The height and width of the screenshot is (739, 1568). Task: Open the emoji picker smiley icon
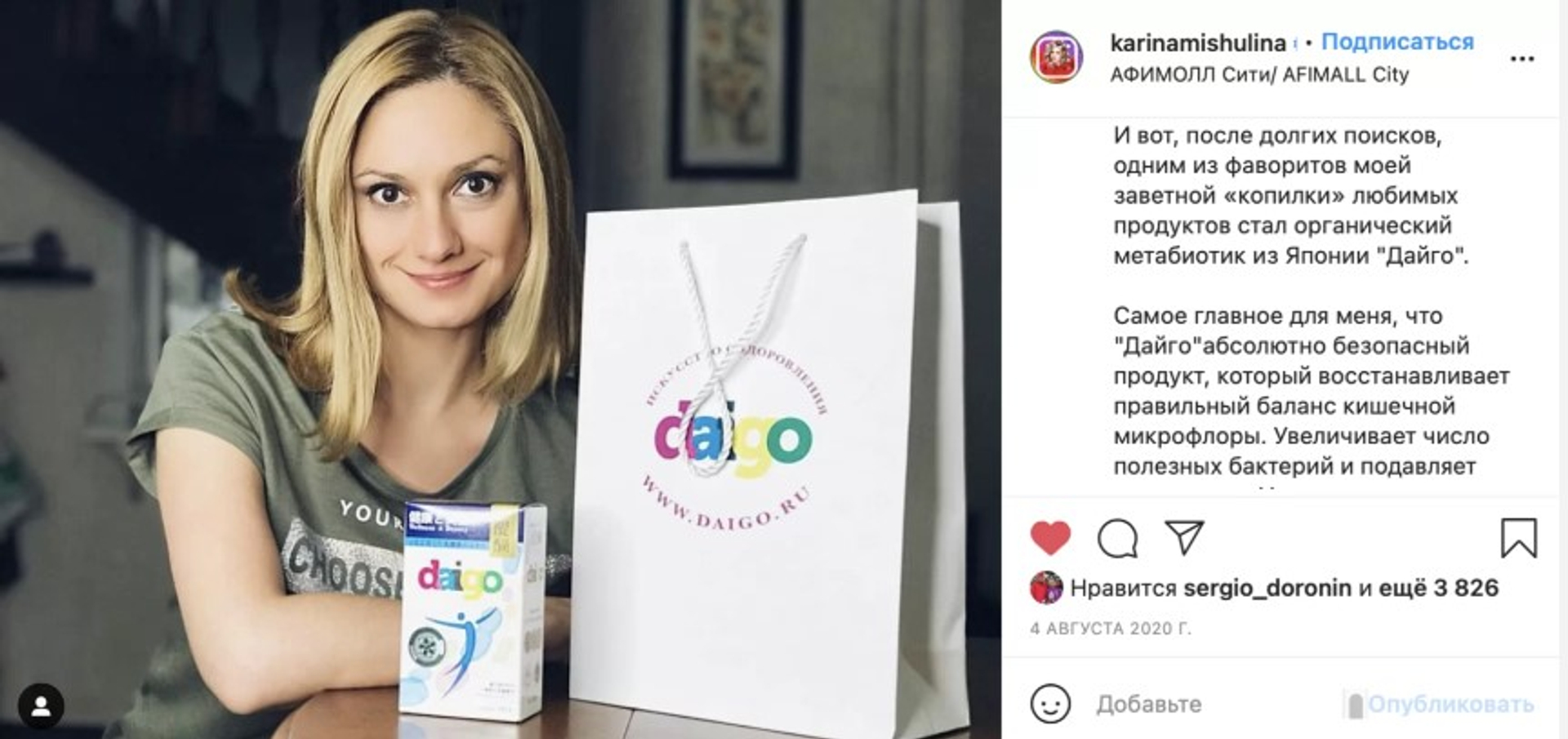1050,703
